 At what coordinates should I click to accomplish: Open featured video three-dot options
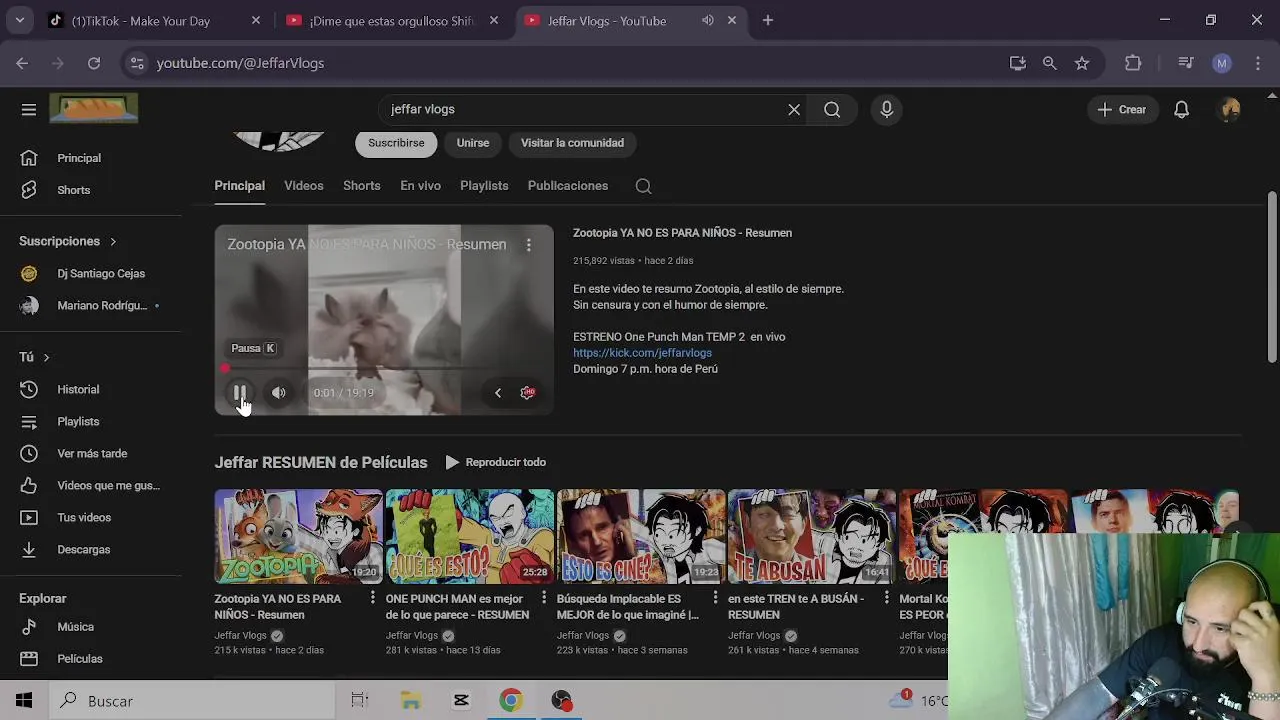529,245
